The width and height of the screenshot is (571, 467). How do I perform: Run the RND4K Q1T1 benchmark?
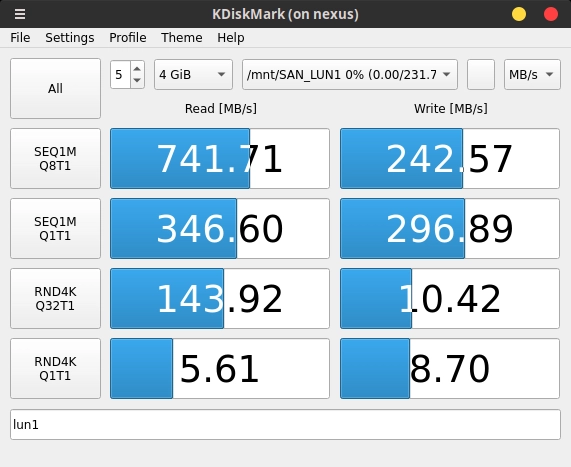coord(55,368)
